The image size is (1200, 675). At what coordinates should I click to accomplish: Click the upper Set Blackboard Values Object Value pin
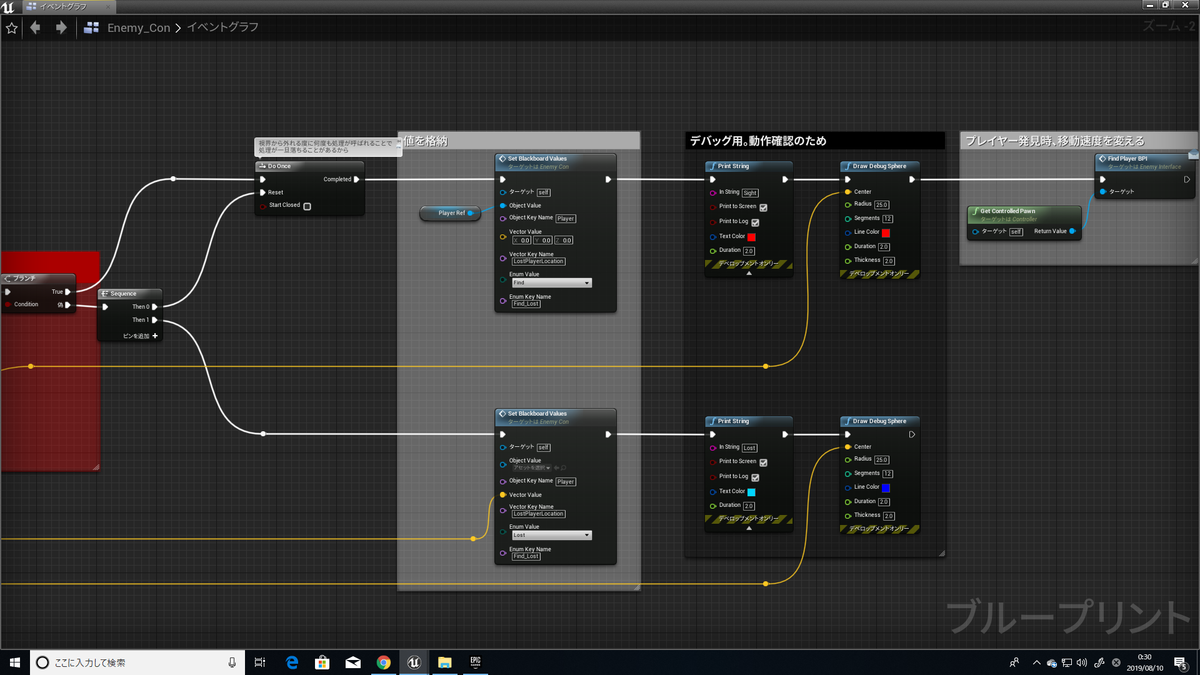coord(503,205)
